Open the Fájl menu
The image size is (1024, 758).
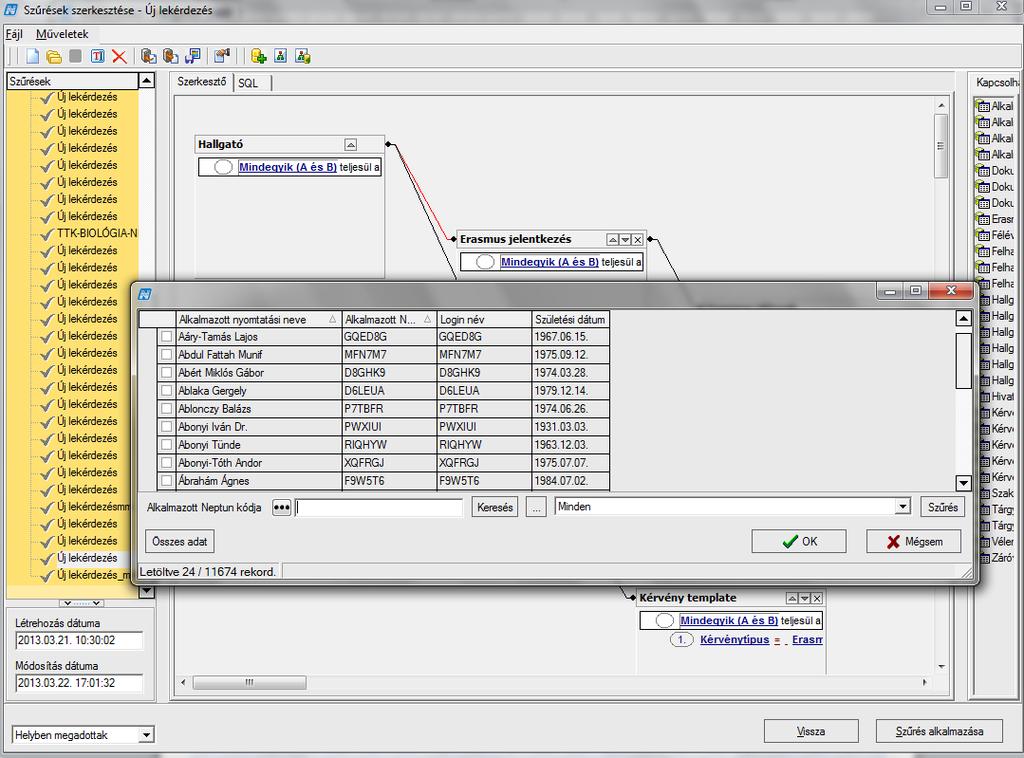14,34
